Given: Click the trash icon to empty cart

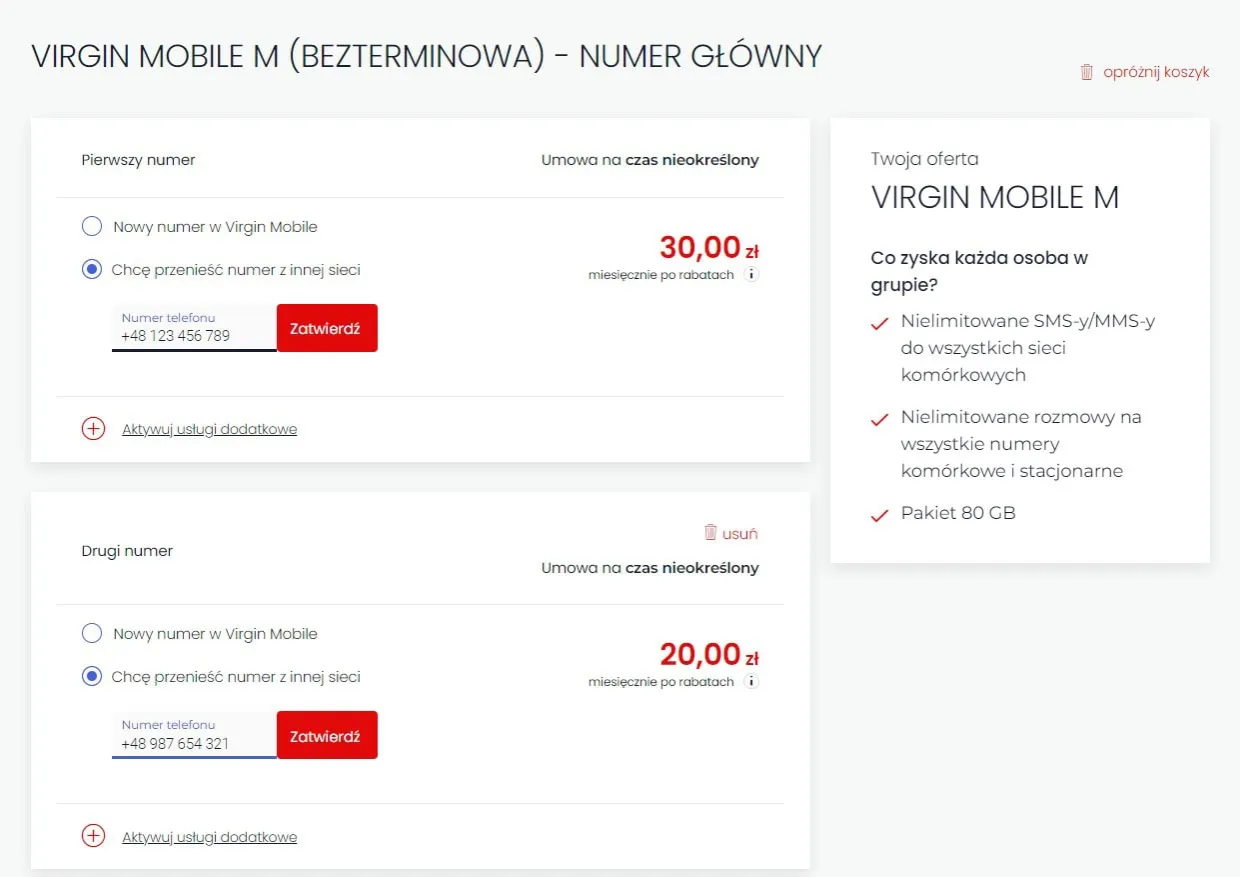Looking at the screenshot, I should point(1087,72).
